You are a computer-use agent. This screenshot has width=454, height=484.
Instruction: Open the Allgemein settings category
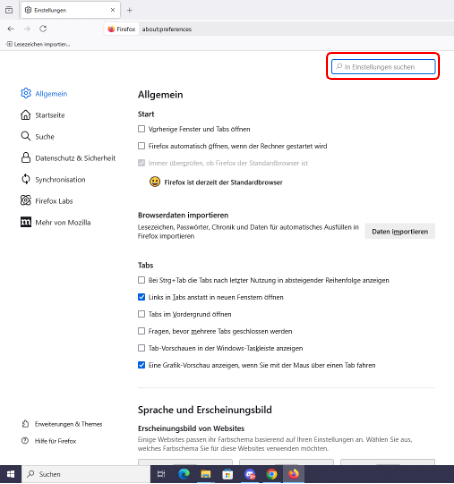pos(44,94)
